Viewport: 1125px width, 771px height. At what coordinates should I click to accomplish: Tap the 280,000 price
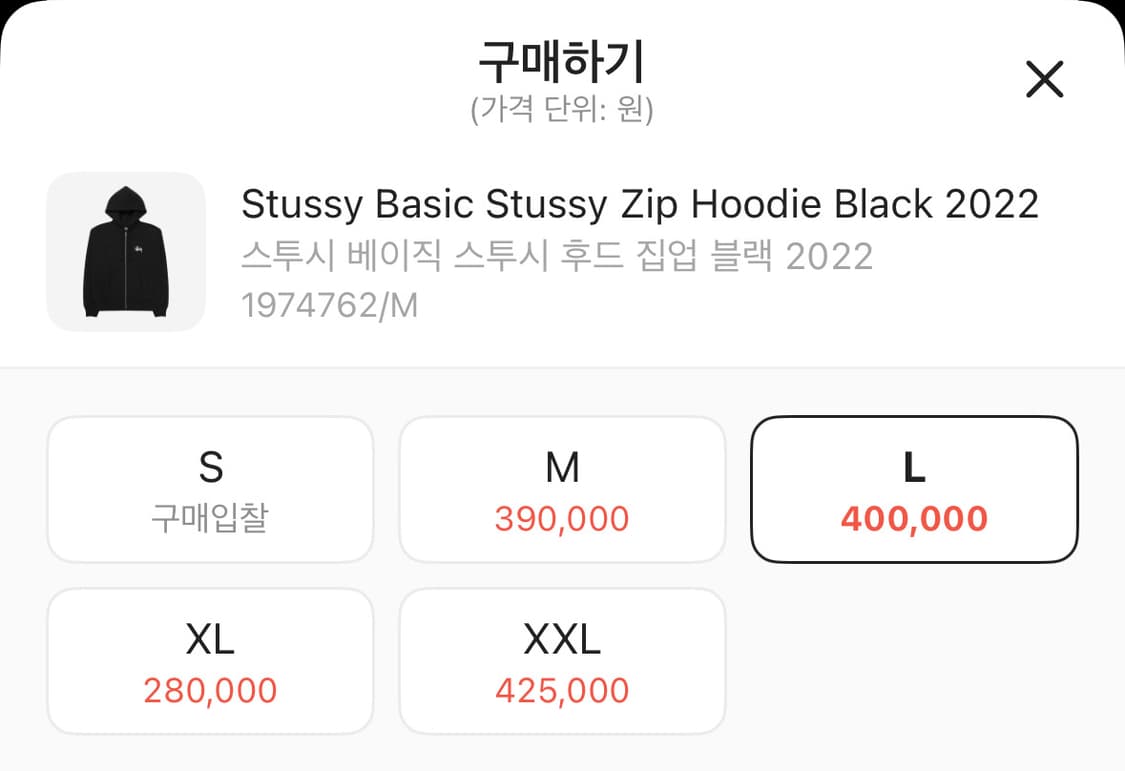(210, 690)
